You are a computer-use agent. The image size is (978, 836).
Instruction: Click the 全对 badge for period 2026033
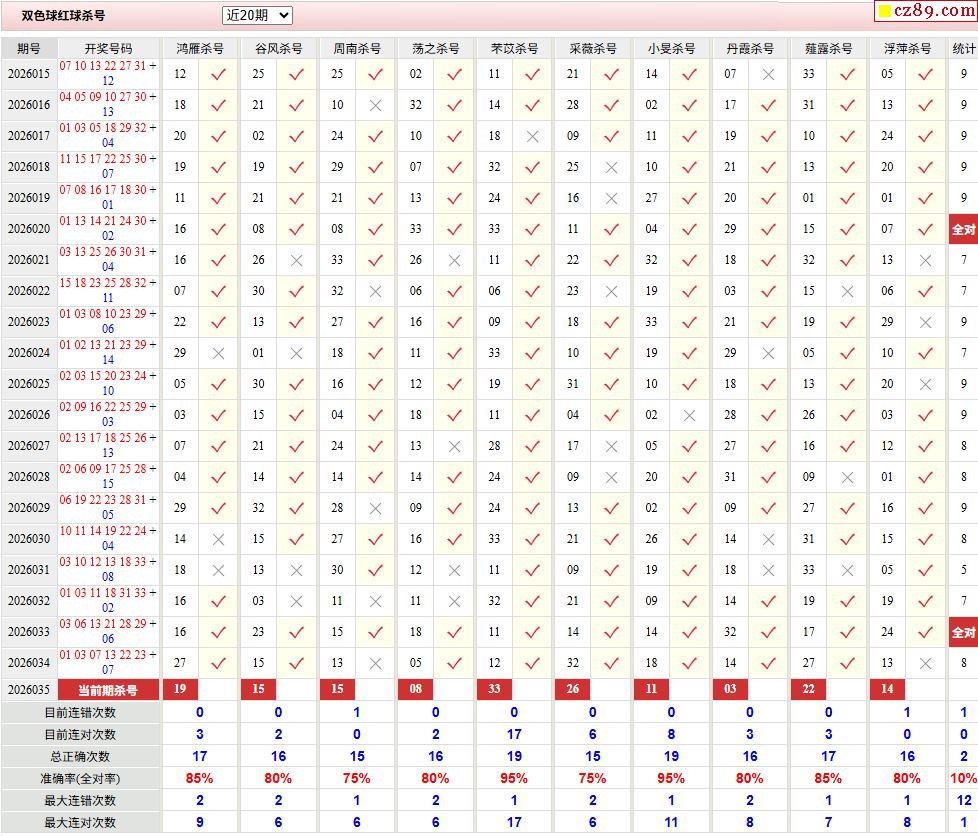point(963,632)
